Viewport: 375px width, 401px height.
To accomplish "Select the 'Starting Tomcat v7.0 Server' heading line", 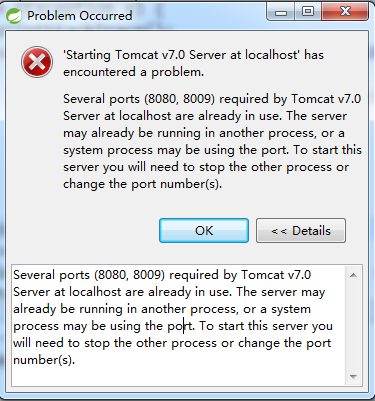I will 193,55.
